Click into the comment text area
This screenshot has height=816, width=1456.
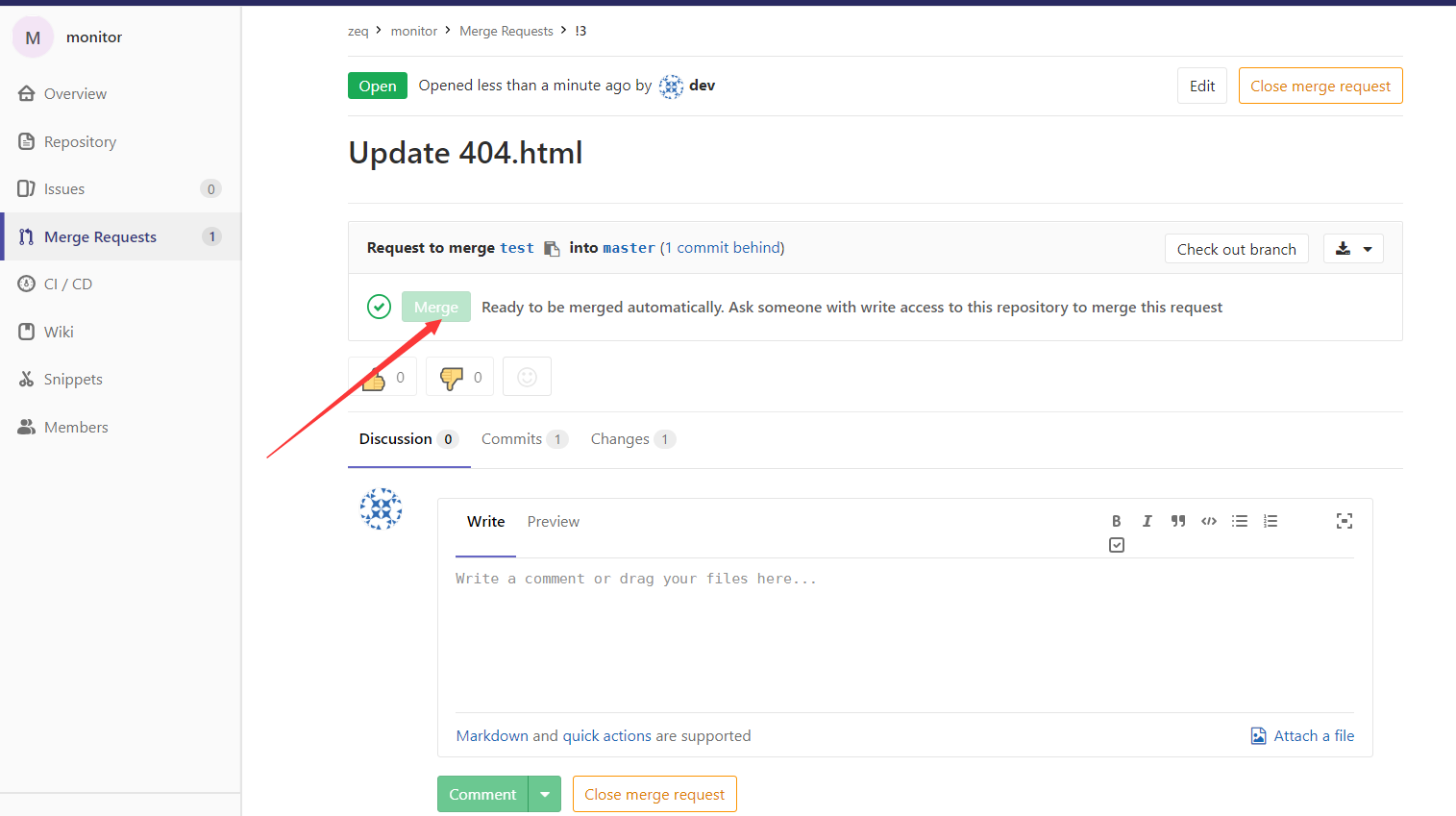point(903,634)
